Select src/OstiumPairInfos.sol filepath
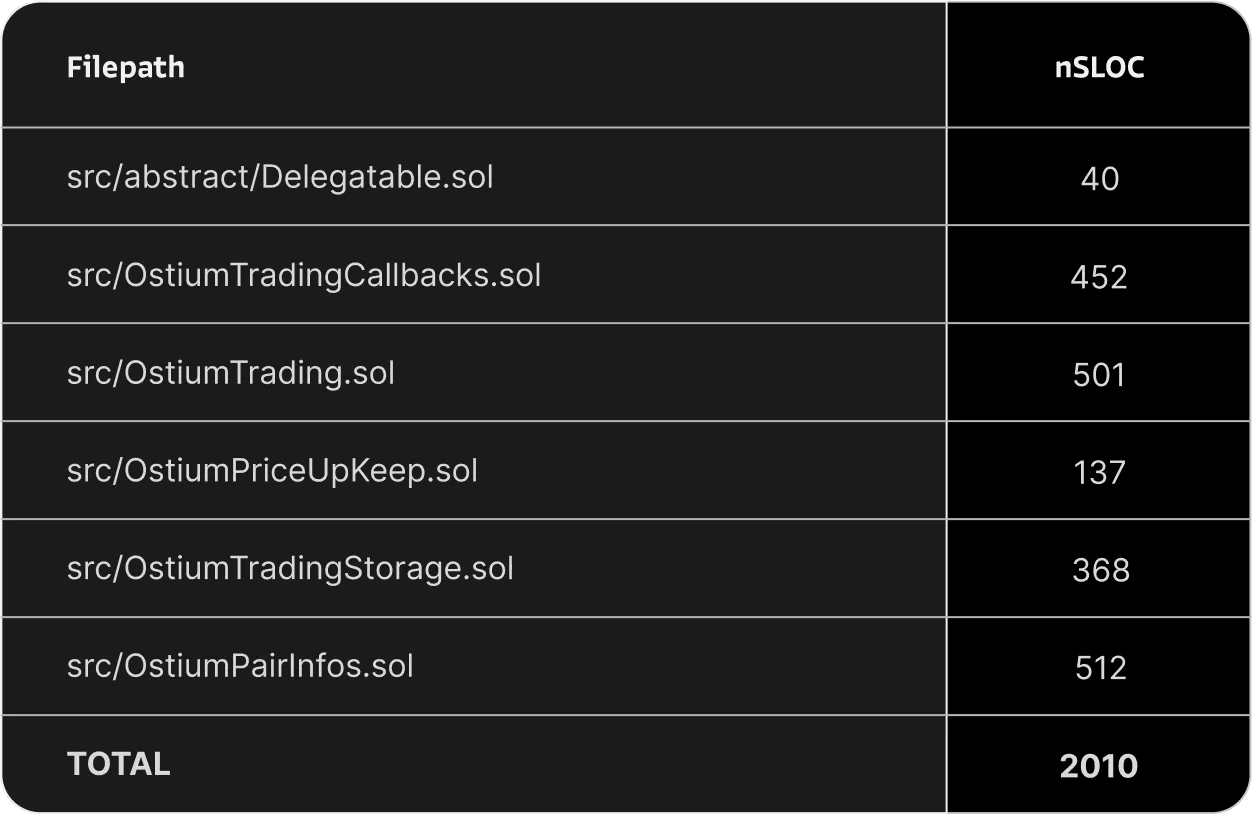The width and height of the screenshot is (1252, 814). (240, 667)
